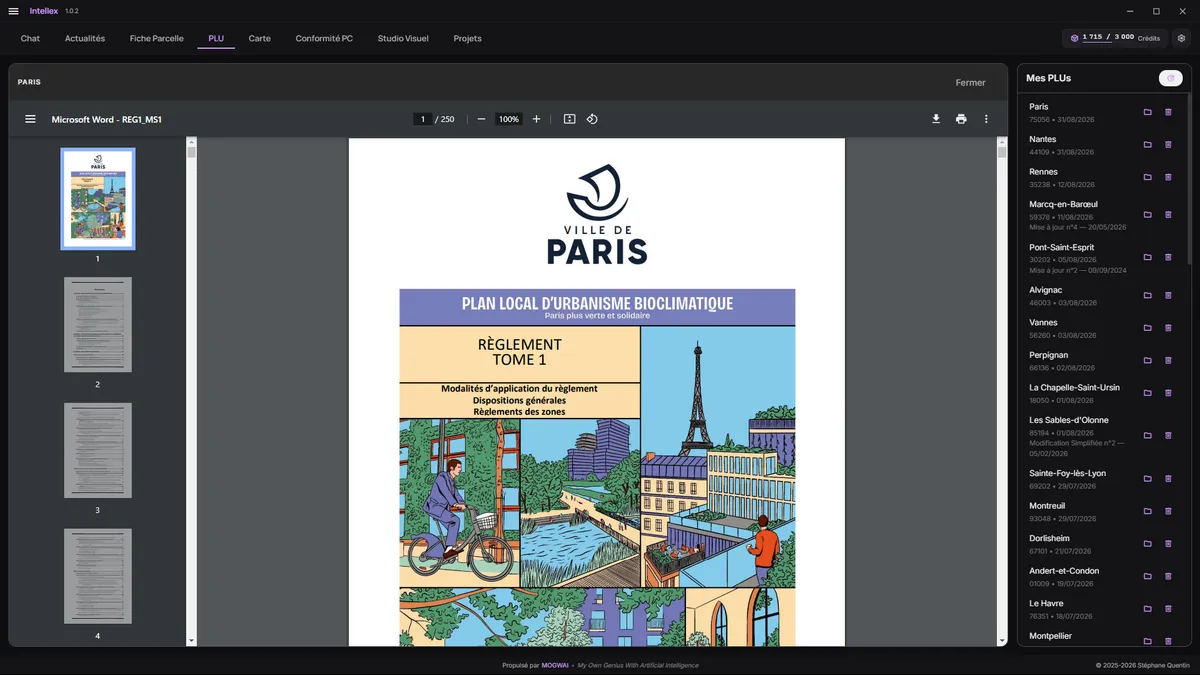This screenshot has width=1200, height=675.
Task: Refresh the Mes PLUs list
Action: [x=1170, y=78]
